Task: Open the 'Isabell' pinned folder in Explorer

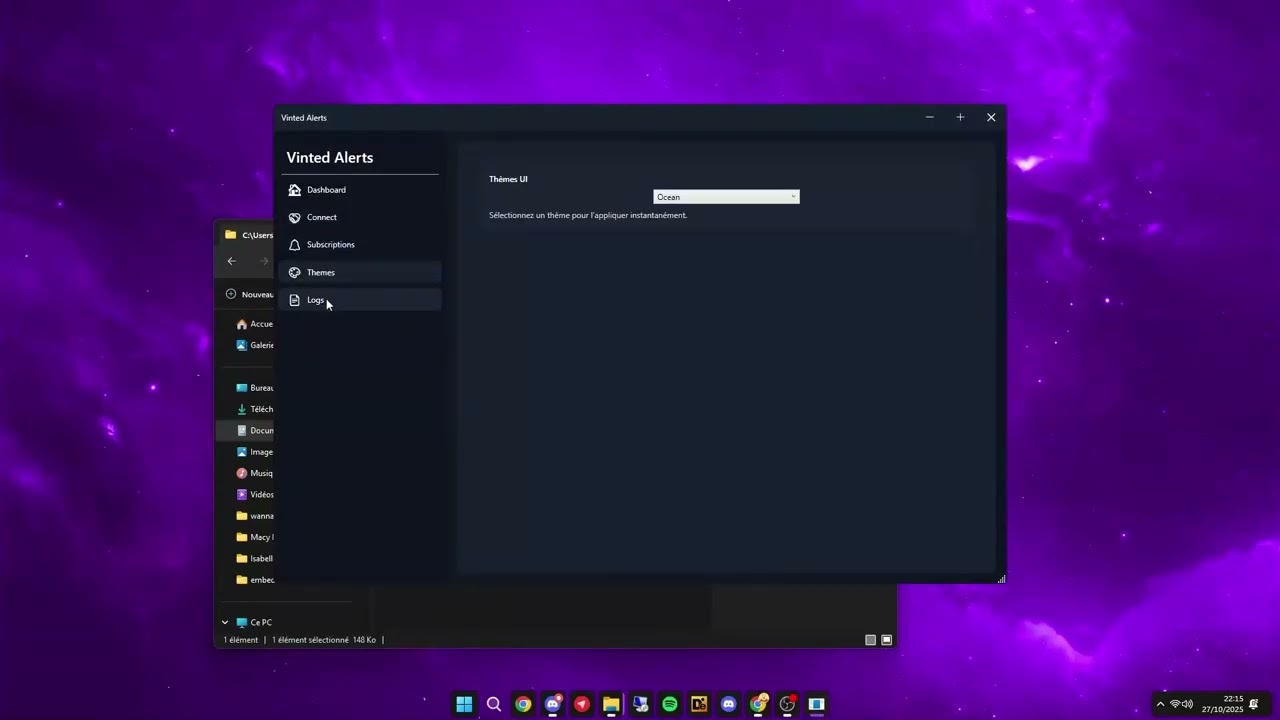Action: coord(254,559)
